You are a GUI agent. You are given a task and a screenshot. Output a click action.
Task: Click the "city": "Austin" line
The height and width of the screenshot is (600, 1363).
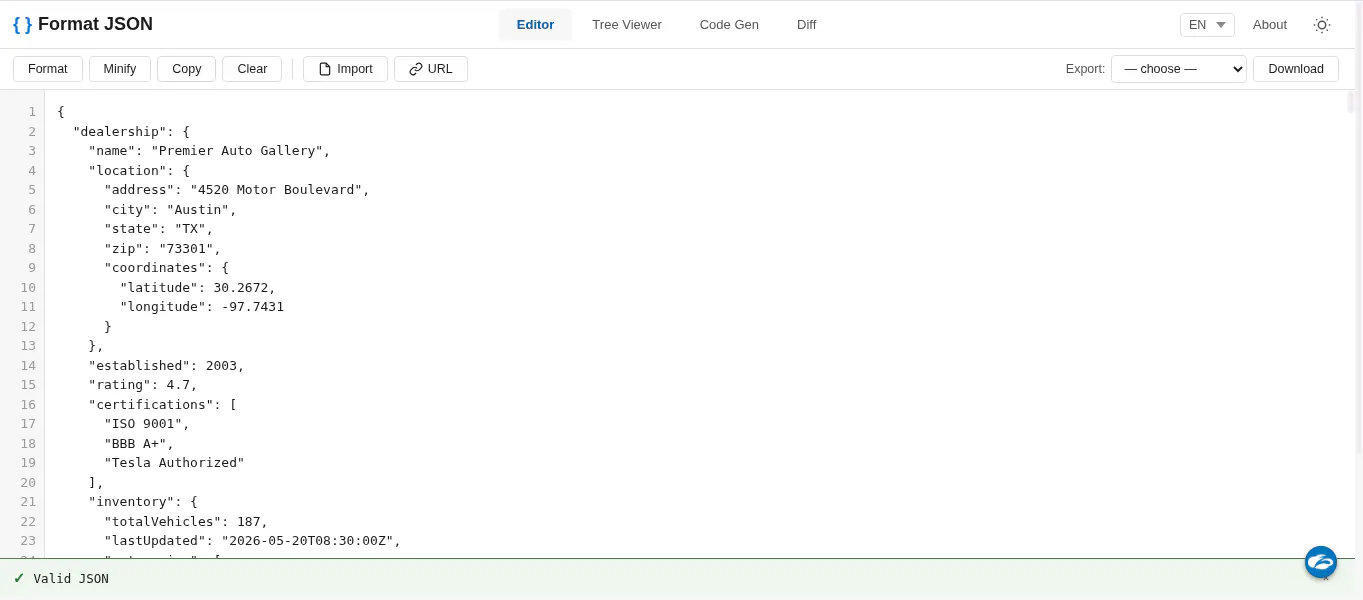170,210
